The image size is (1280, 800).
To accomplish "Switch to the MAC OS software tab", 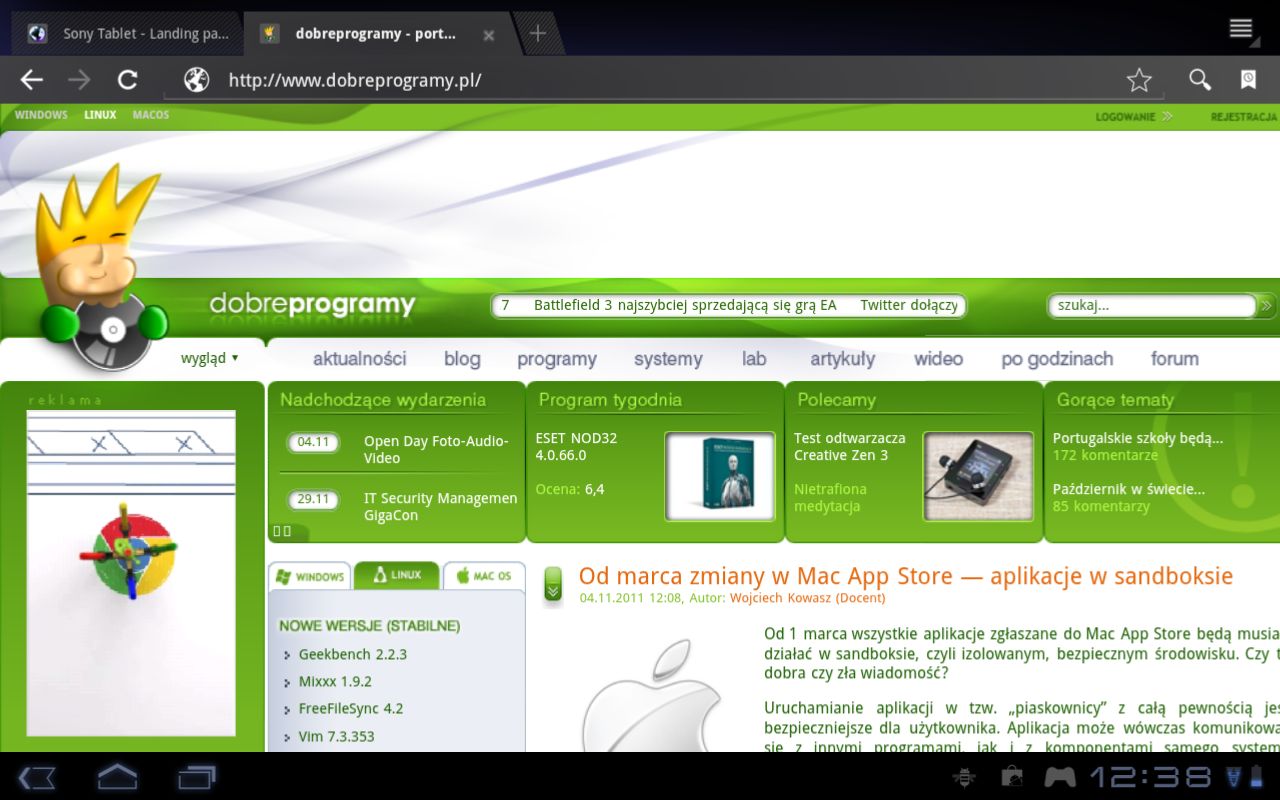I will click(x=484, y=577).
